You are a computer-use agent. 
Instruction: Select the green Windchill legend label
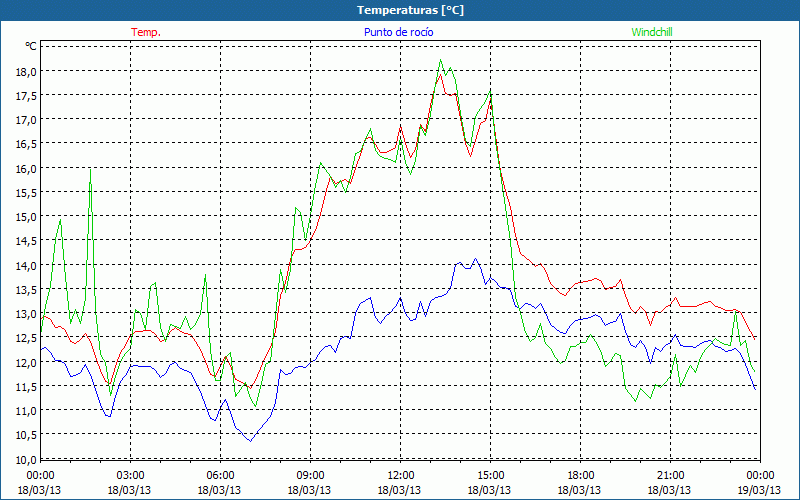point(652,32)
